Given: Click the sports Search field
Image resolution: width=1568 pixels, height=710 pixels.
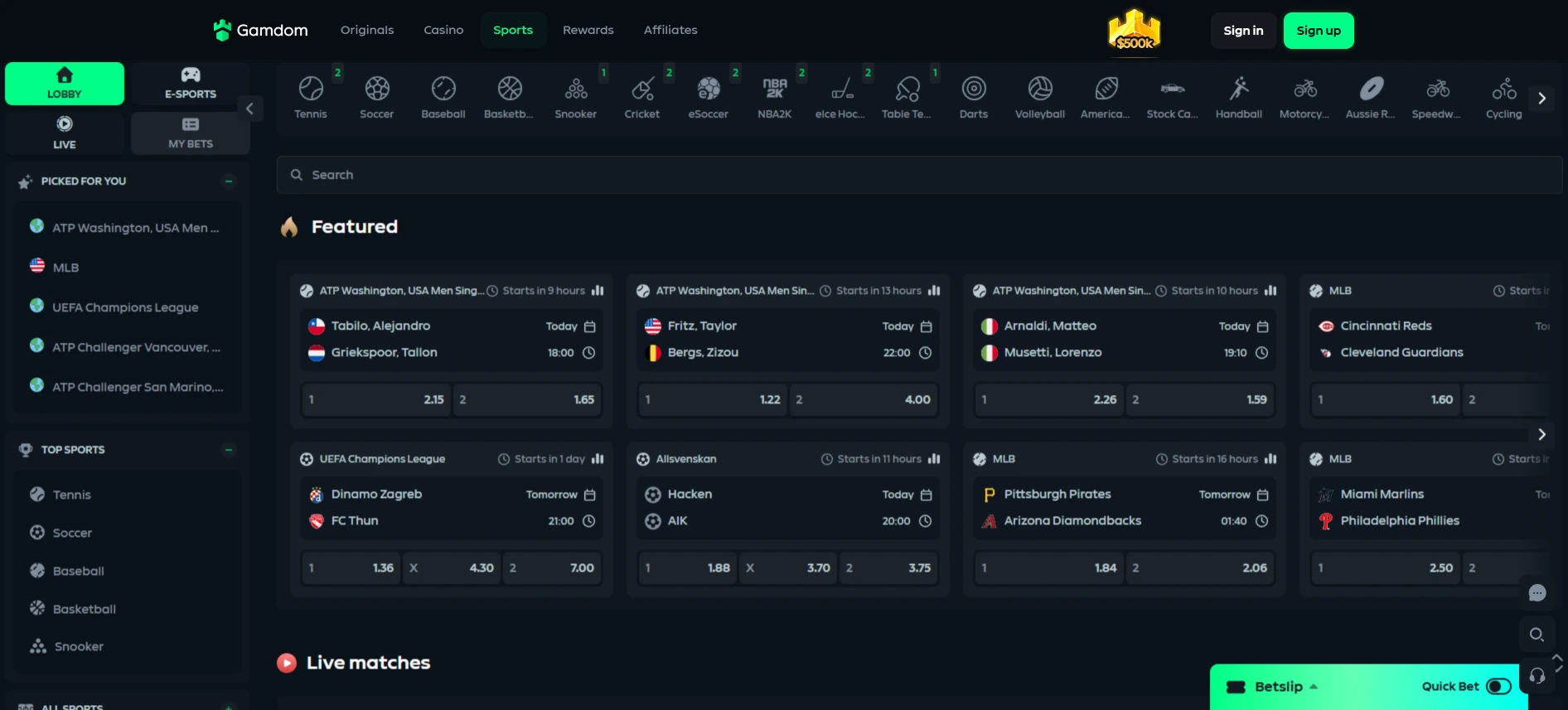Looking at the screenshot, I should (x=919, y=175).
